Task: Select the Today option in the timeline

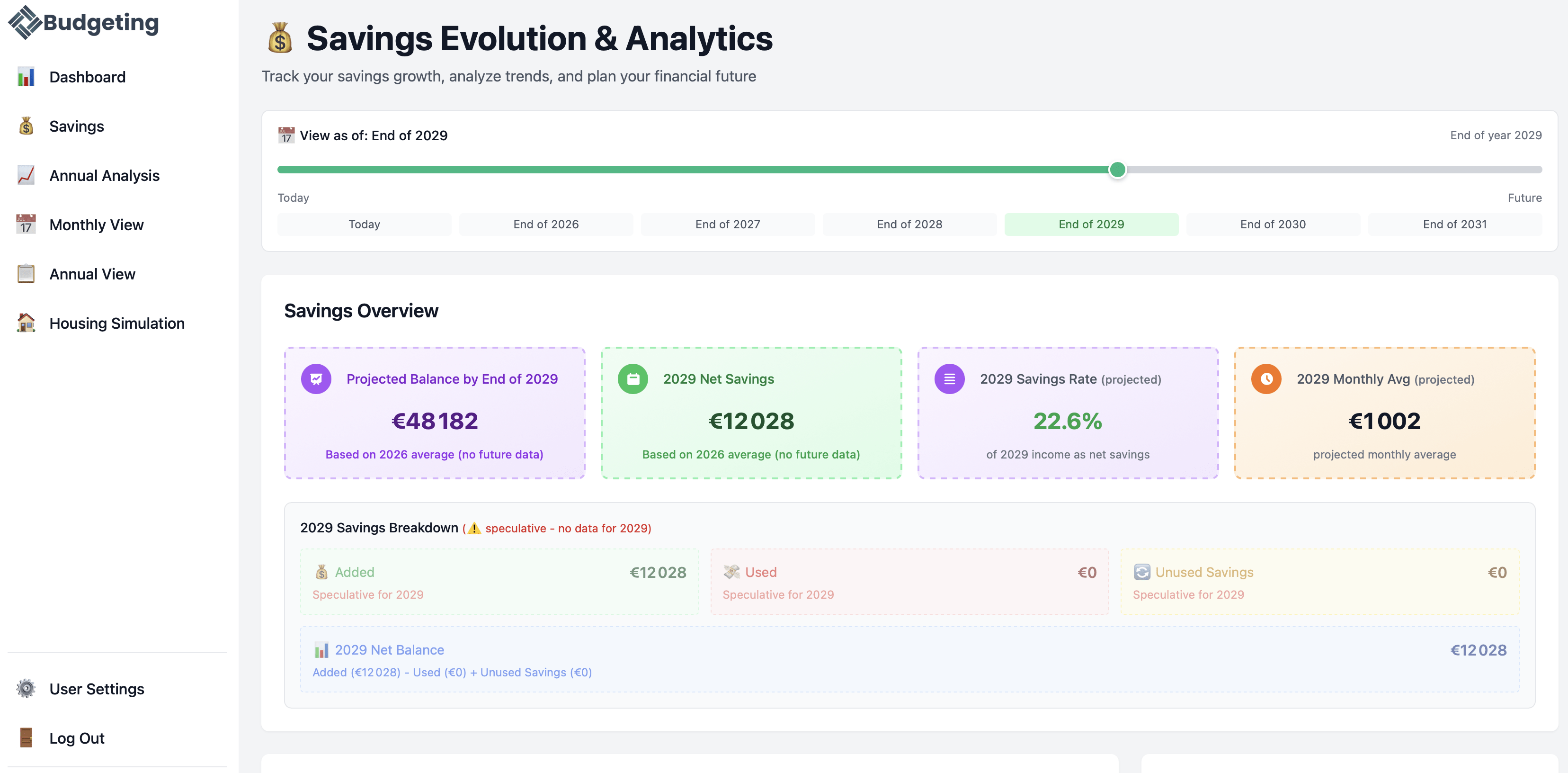Action: coord(364,224)
